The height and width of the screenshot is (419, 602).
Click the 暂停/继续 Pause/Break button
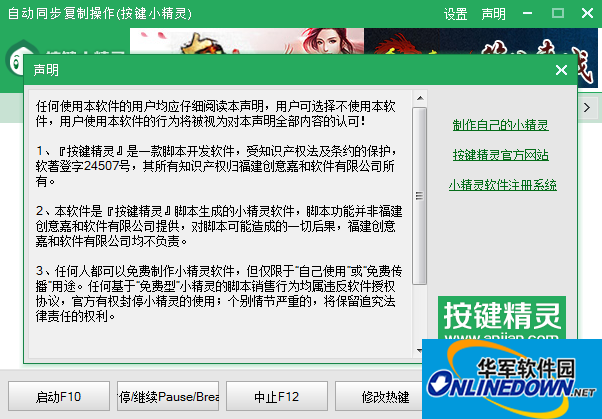click(168, 396)
